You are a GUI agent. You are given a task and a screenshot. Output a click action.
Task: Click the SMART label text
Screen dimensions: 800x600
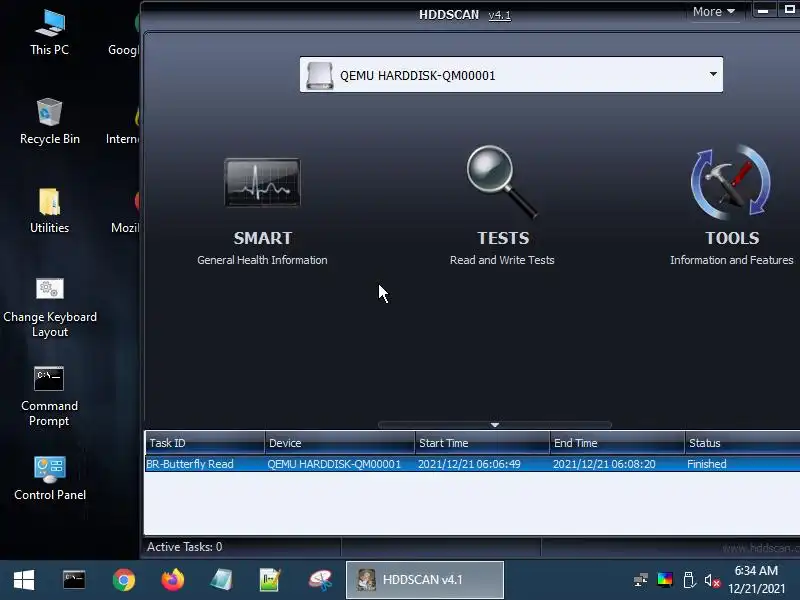(x=263, y=238)
